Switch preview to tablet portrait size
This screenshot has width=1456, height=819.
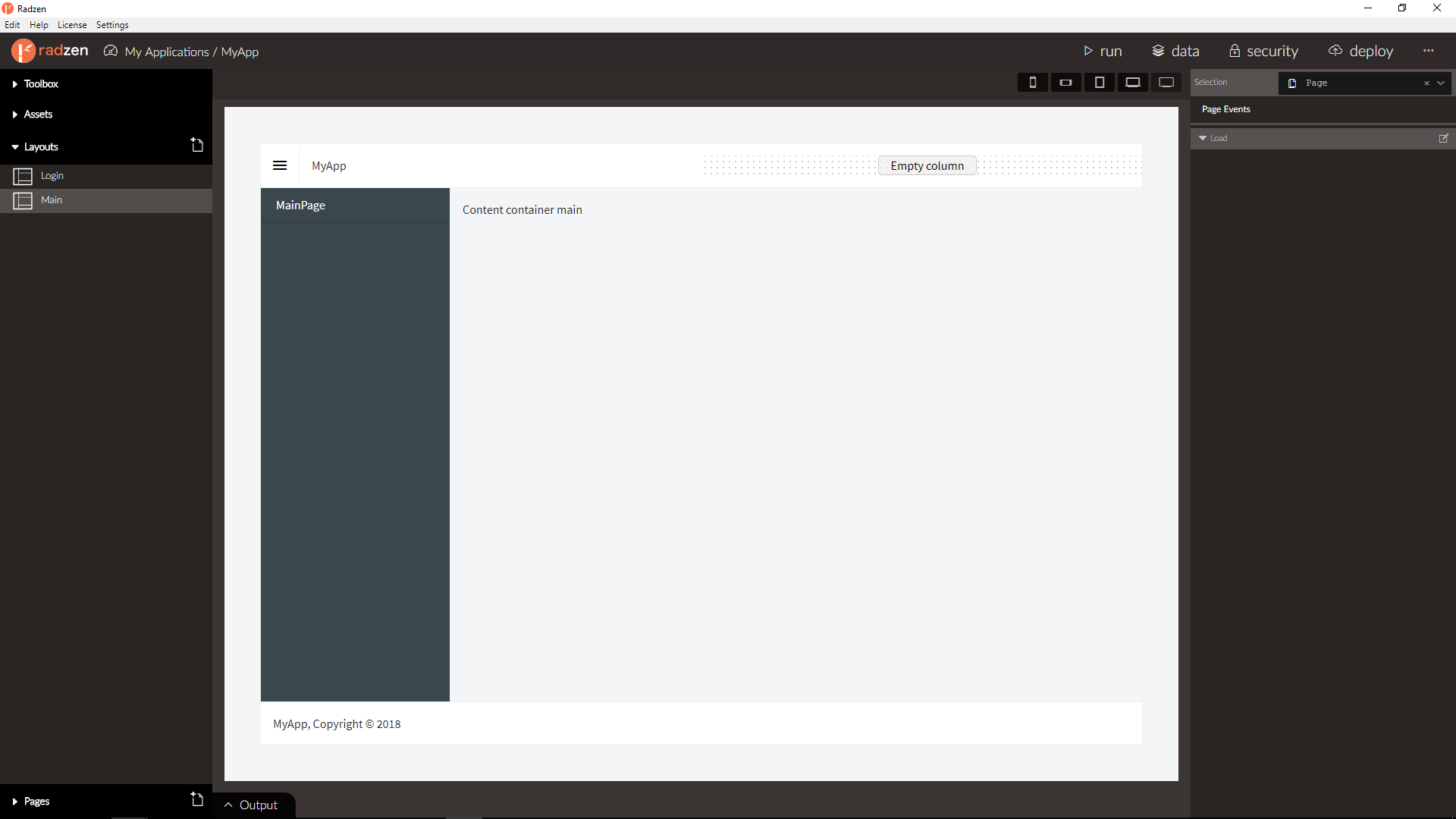pos(1099,83)
